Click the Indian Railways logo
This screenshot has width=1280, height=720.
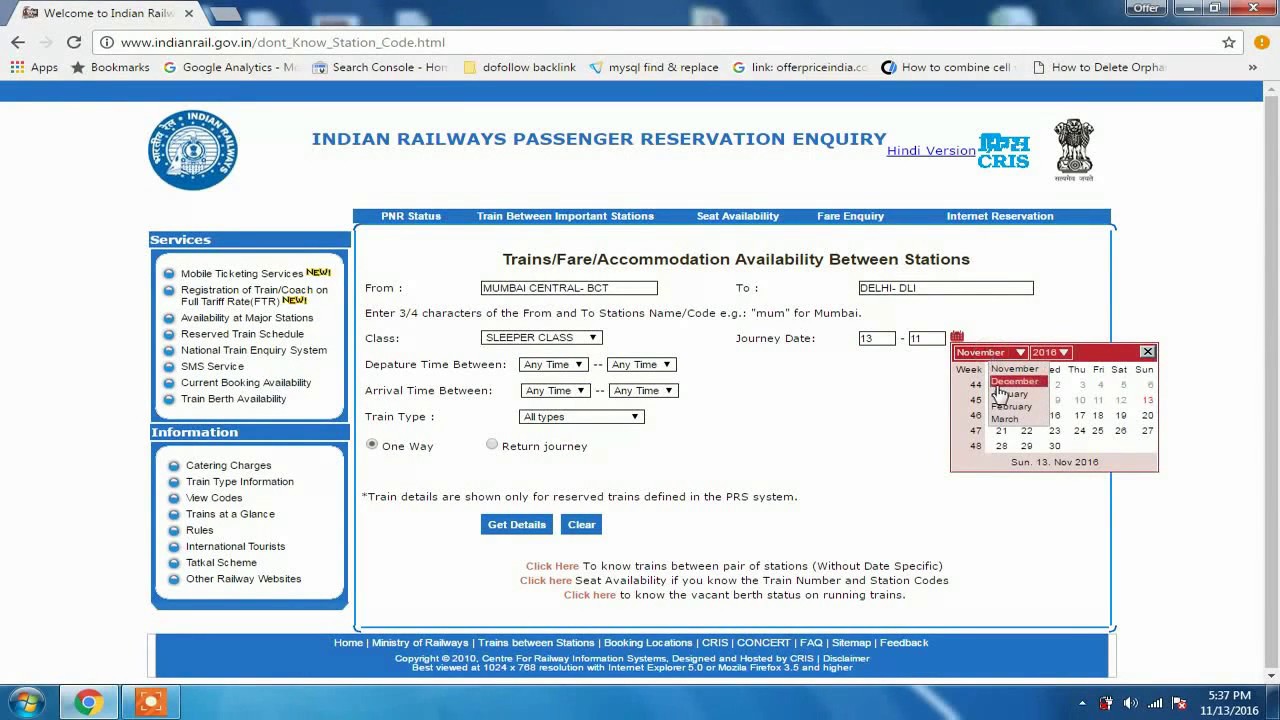click(x=193, y=150)
